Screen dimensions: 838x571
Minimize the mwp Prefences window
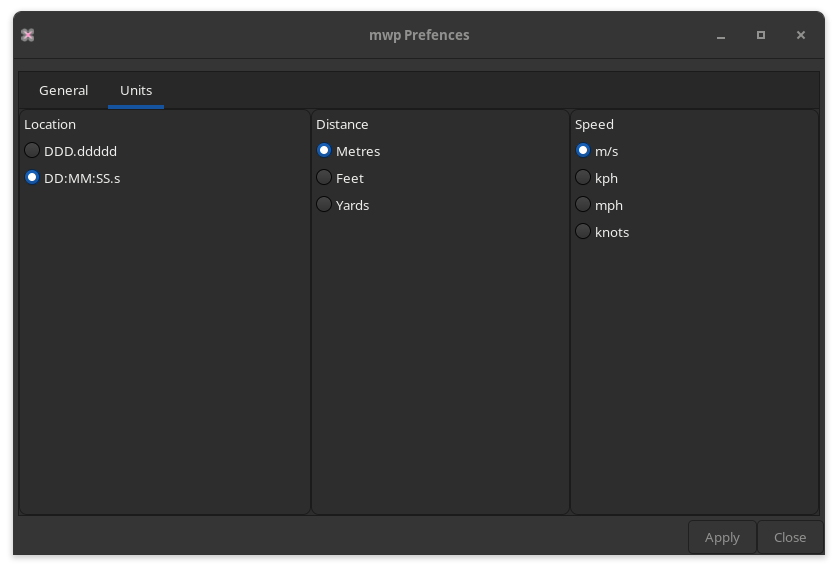pos(721,35)
